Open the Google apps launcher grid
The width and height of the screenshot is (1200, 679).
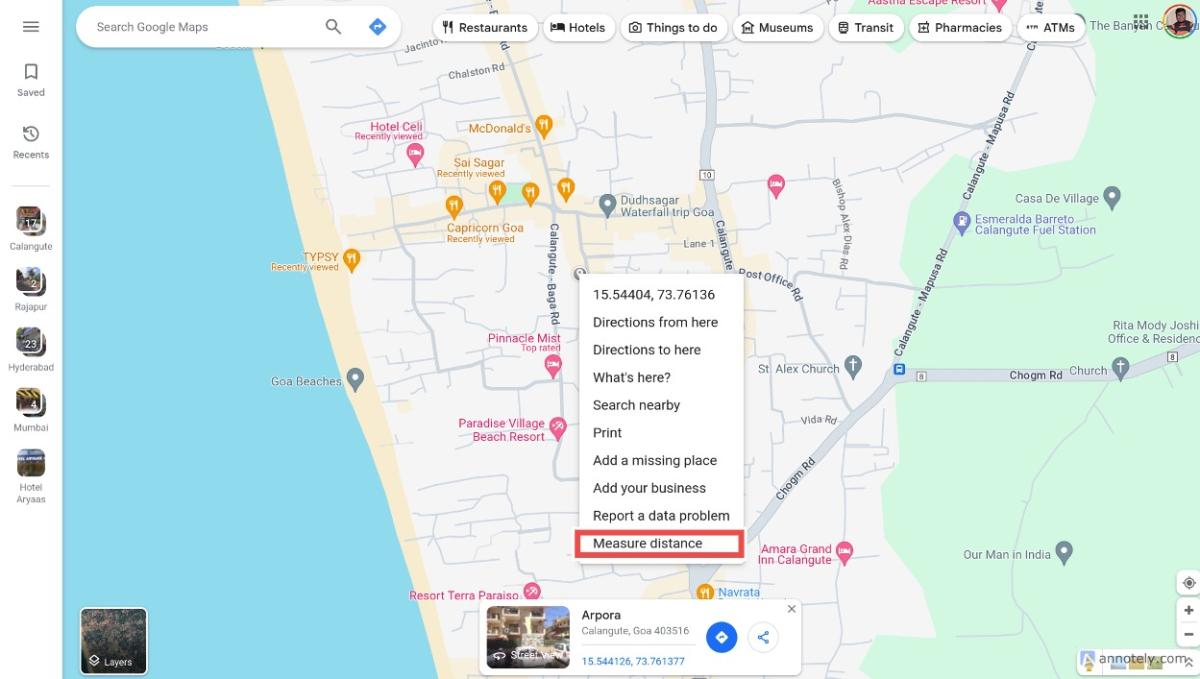tap(1139, 21)
